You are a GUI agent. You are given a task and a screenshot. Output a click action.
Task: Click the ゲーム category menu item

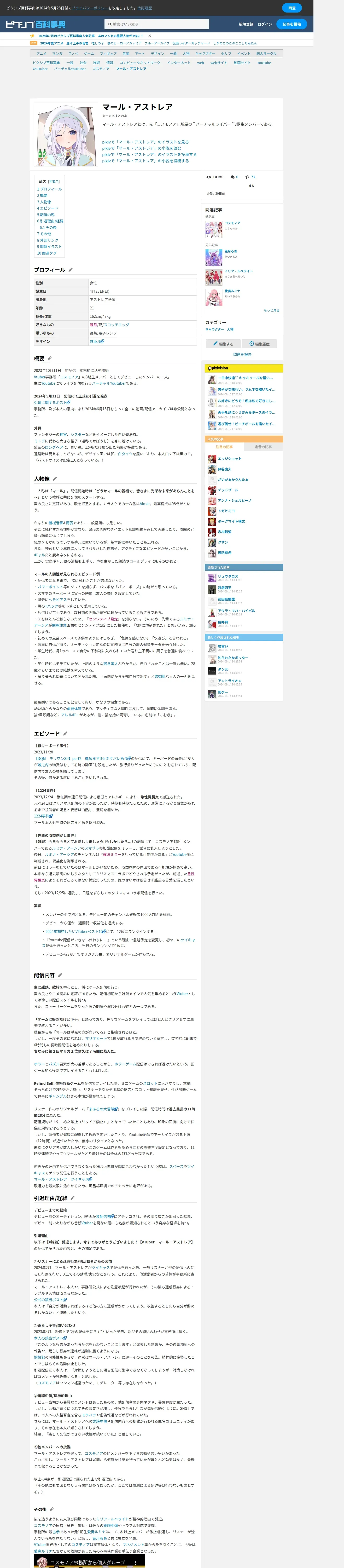89,54
